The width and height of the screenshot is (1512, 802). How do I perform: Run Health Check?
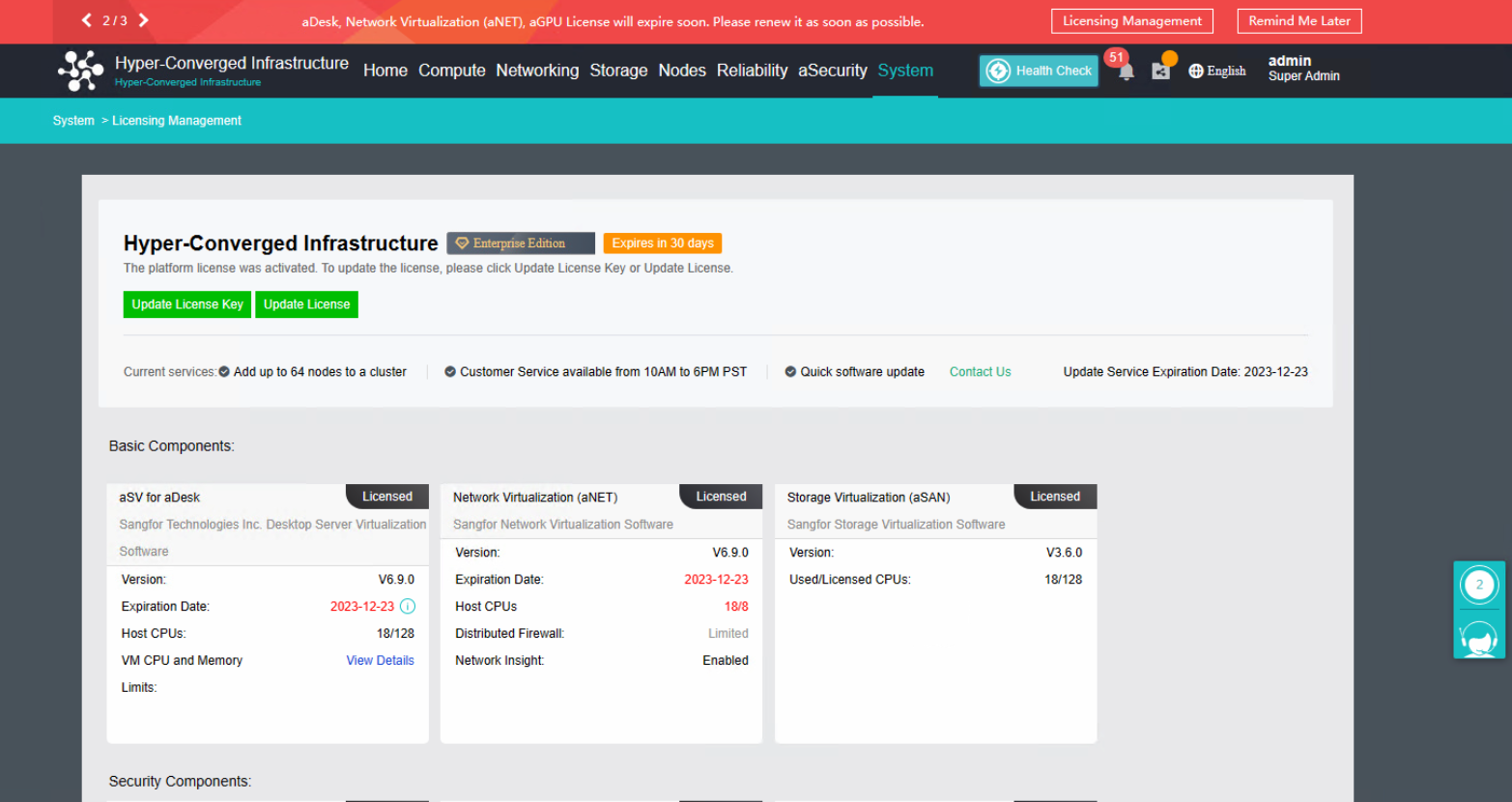click(1039, 71)
